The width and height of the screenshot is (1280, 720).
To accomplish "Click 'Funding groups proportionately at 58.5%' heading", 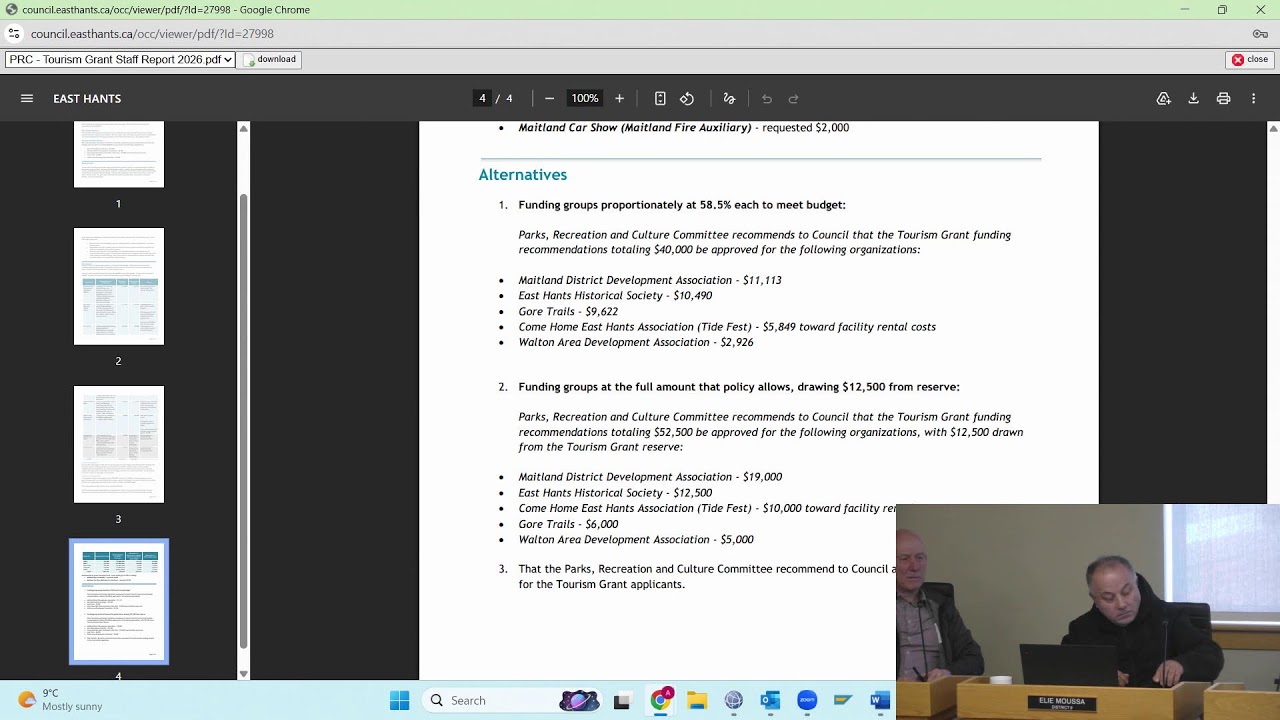I will [682, 204].
